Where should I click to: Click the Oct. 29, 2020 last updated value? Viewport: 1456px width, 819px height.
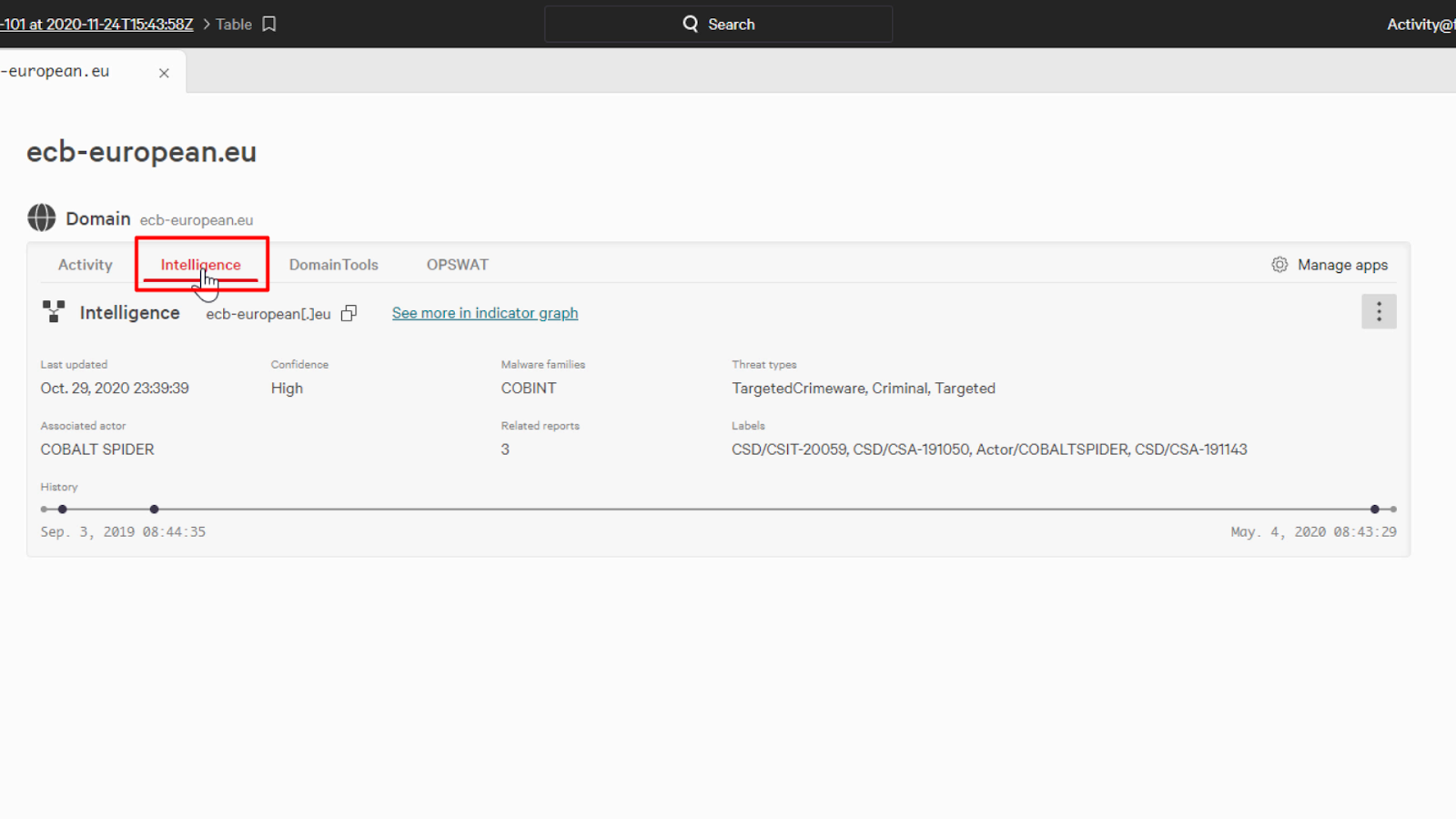click(x=115, y=389)
